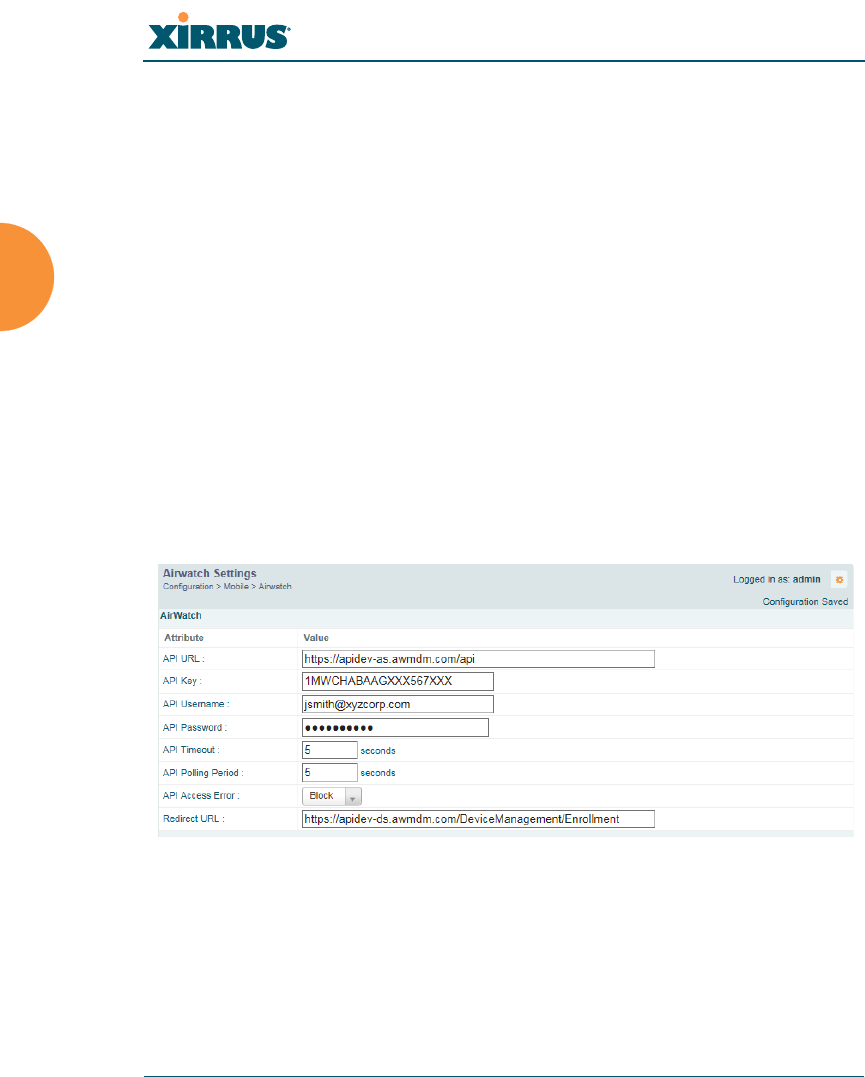Click the 'API Username :' label
Image resolution: width=865 pixels, height=1077 pixels.
click(196, 704)
